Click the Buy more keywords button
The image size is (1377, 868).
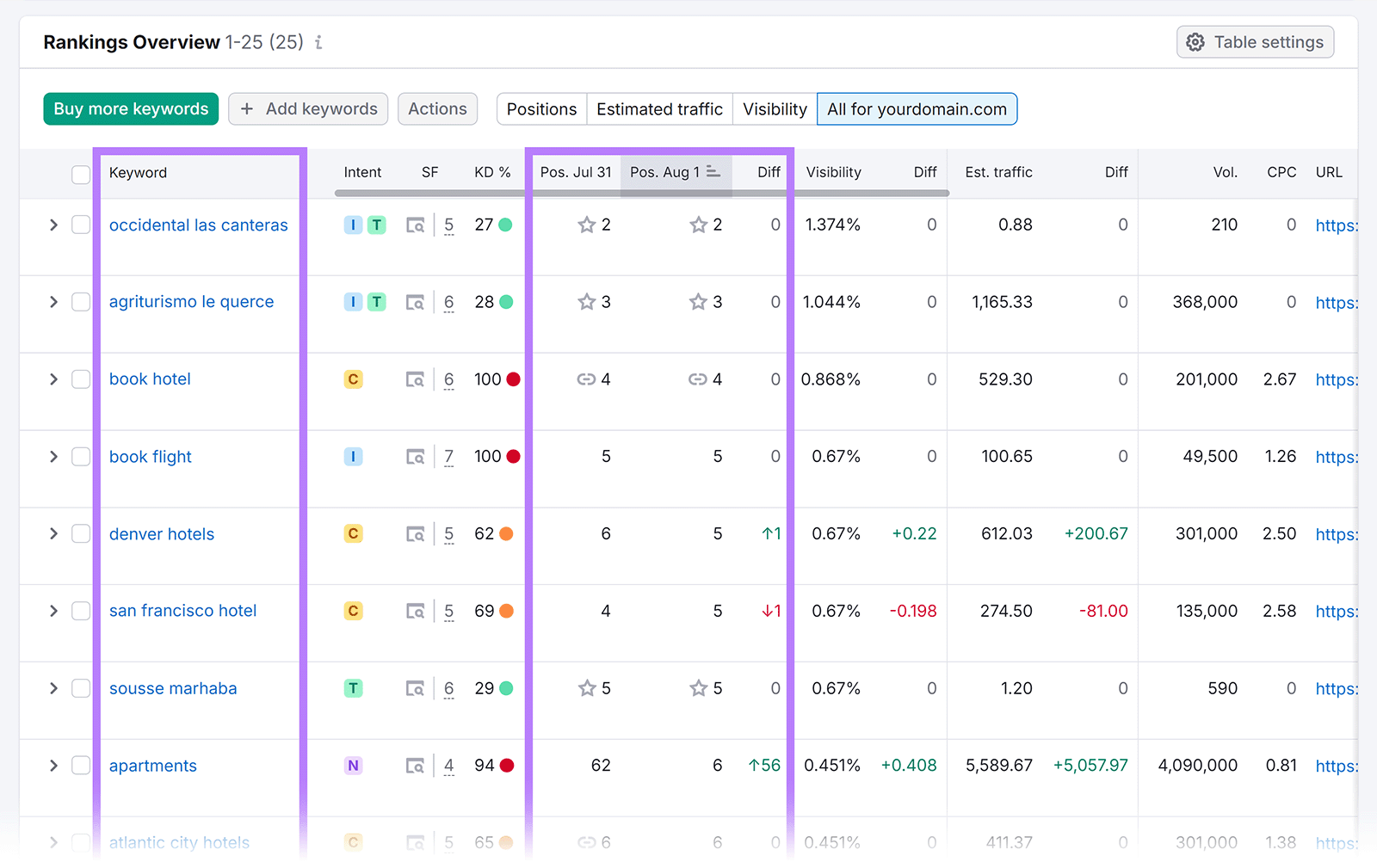(x=130, y=108)
